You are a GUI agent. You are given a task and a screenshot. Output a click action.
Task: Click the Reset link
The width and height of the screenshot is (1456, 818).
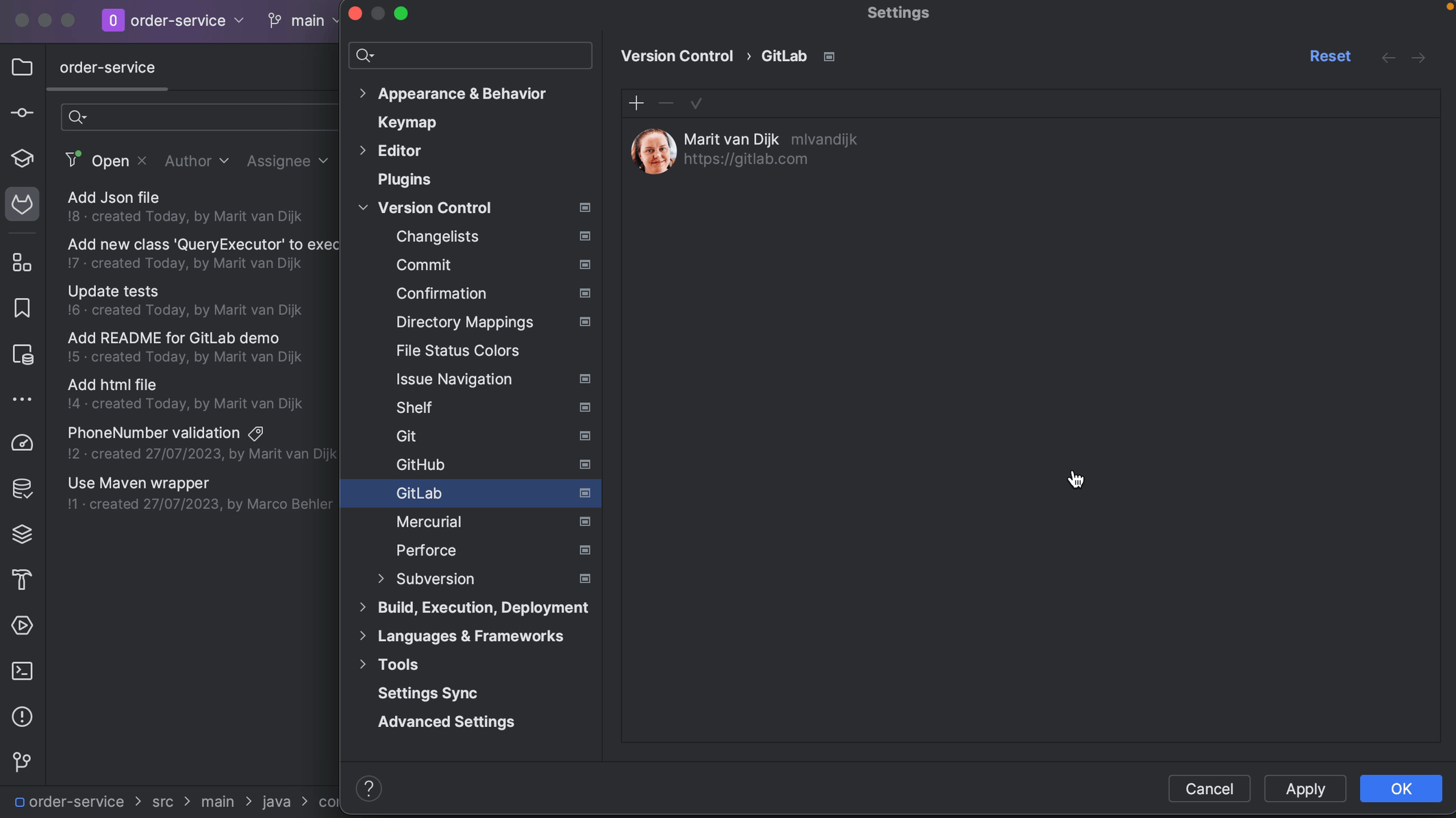pyautogui.click(x=1329, y=56)
